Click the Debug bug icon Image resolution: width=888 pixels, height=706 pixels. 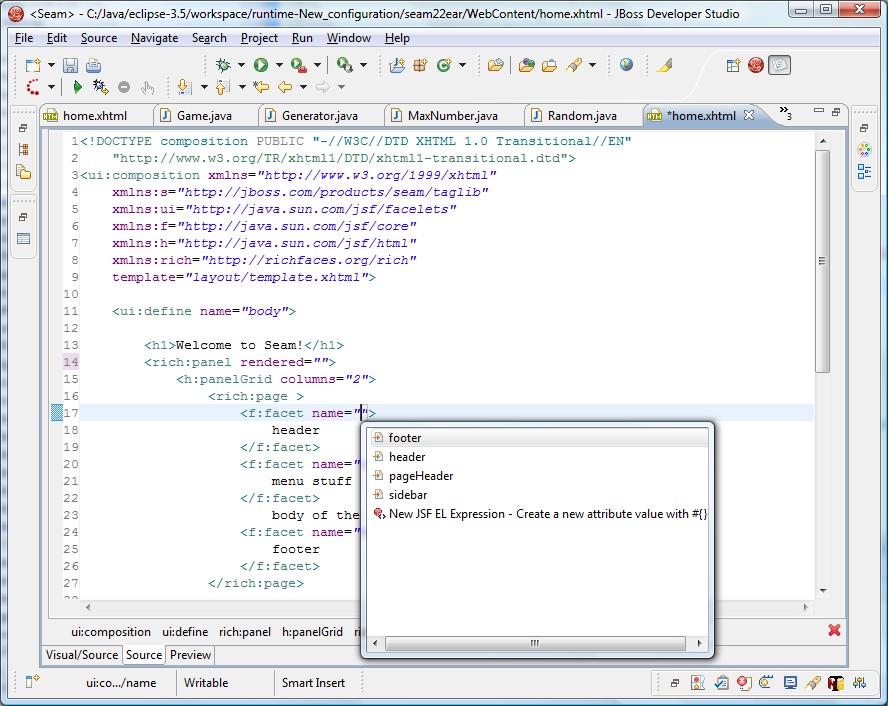pos(224,65)
